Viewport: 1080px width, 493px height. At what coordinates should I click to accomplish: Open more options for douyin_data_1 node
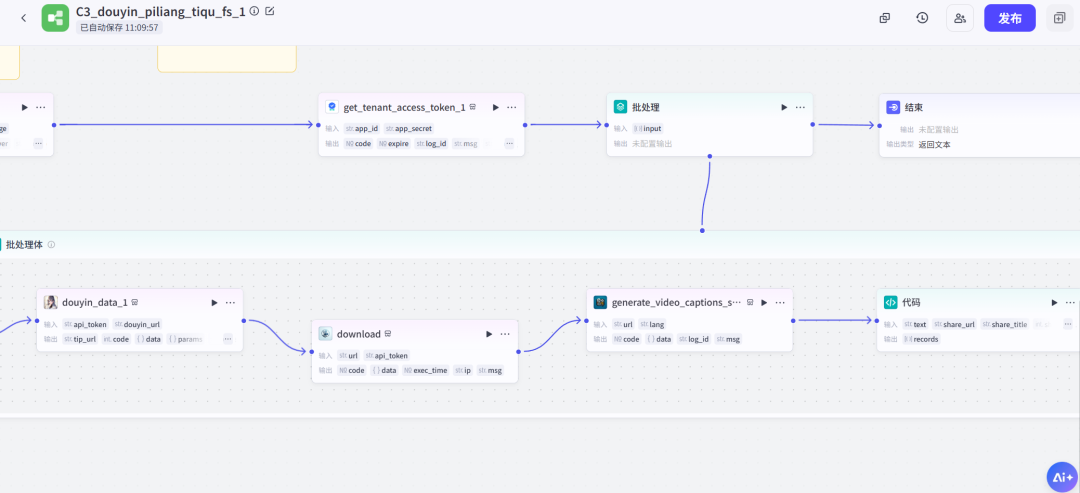(x=230, y=302)
